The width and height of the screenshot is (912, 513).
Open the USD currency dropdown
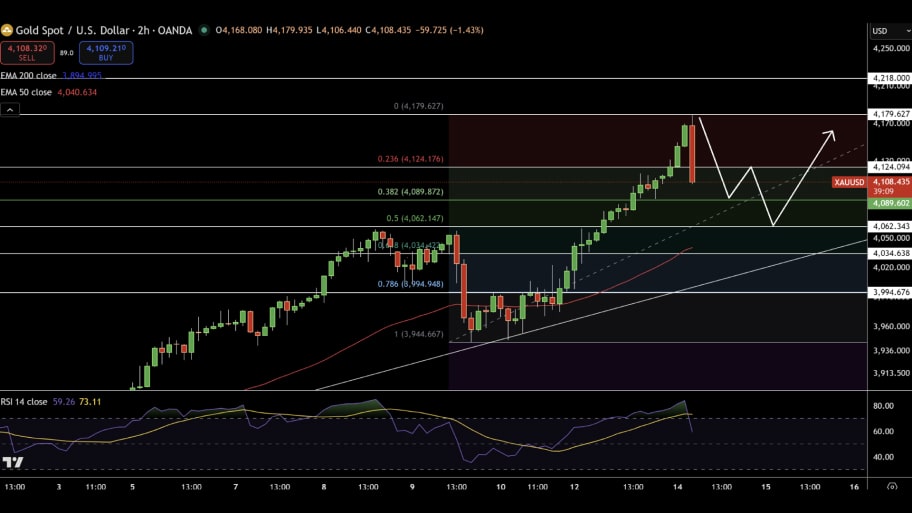click(887, 31)
